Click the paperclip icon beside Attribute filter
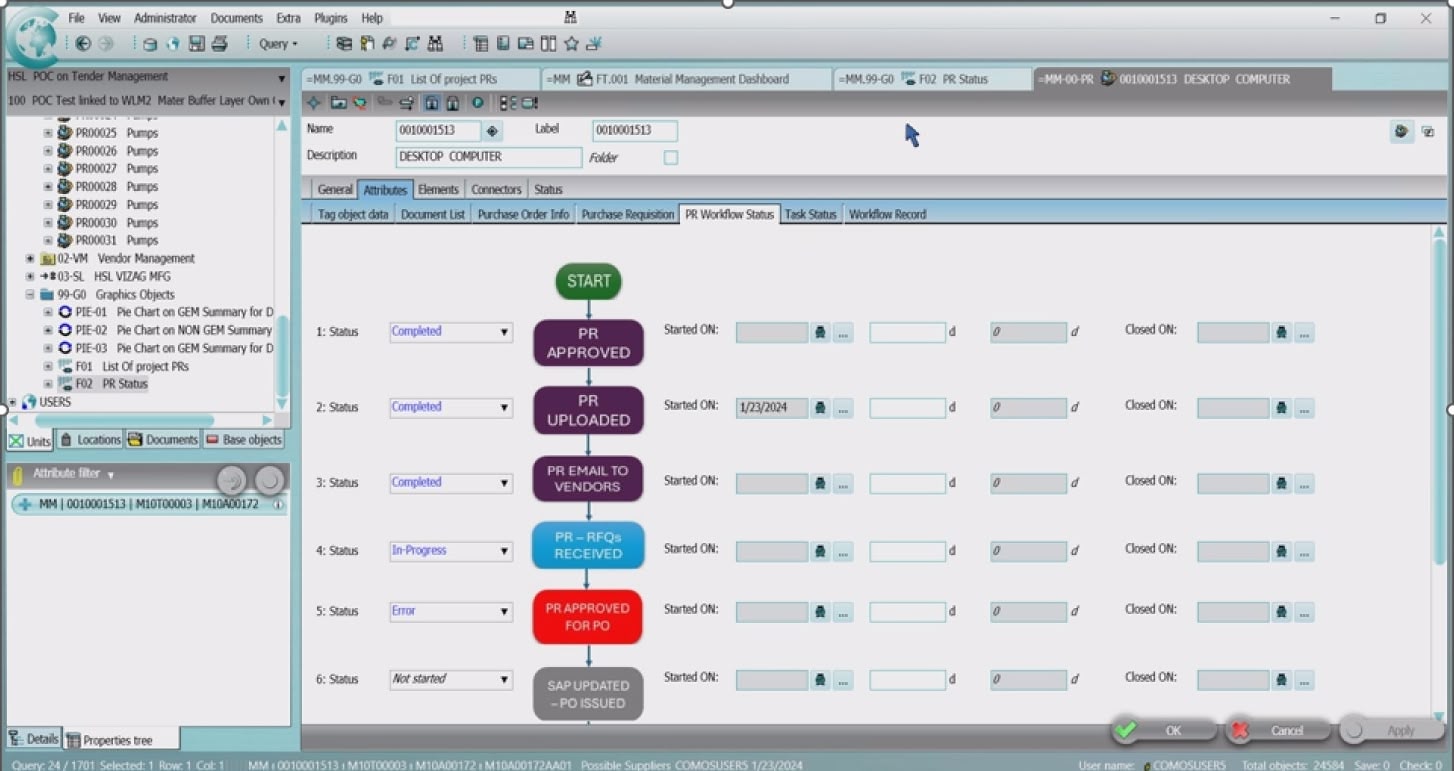This screenshot has width=1454, height=771. tap(17, 475)
